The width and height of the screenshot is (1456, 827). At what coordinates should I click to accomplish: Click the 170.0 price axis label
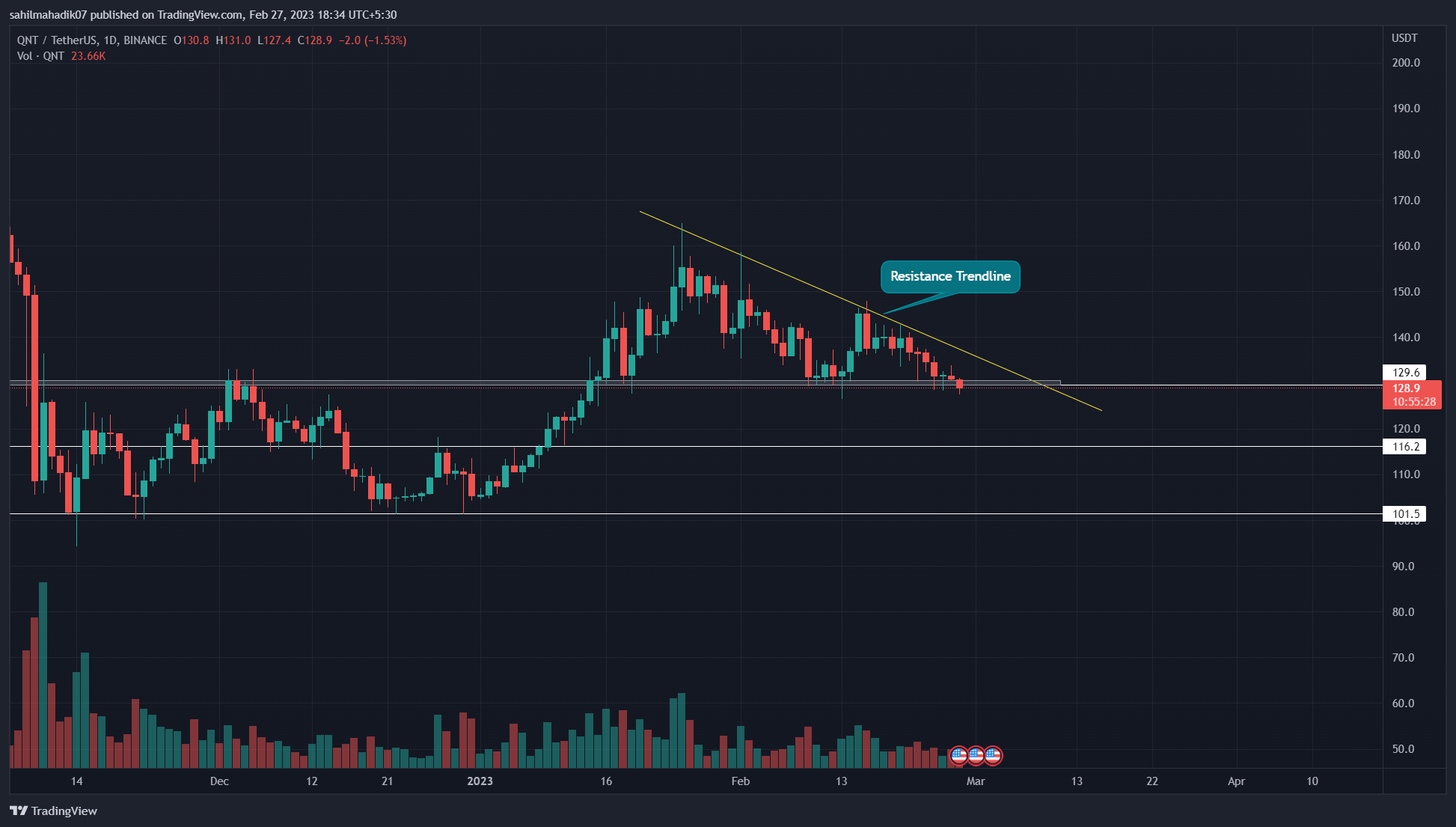pyautogui.click(x=1406, y=201)
